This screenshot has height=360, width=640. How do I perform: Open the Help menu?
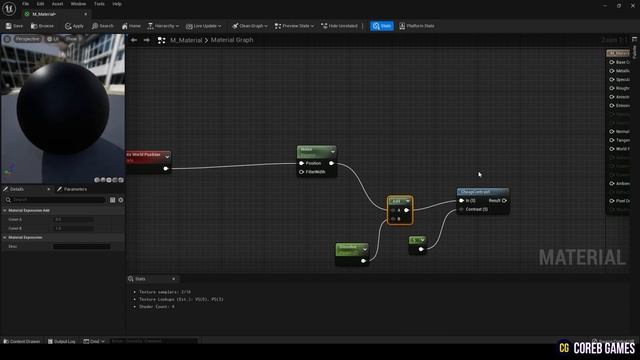pos(117,4)
